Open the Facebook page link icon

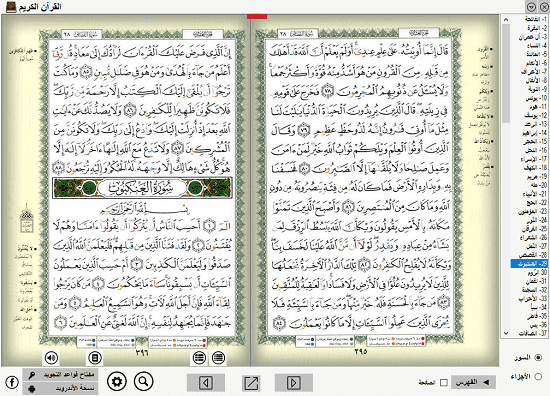point(12,382)
